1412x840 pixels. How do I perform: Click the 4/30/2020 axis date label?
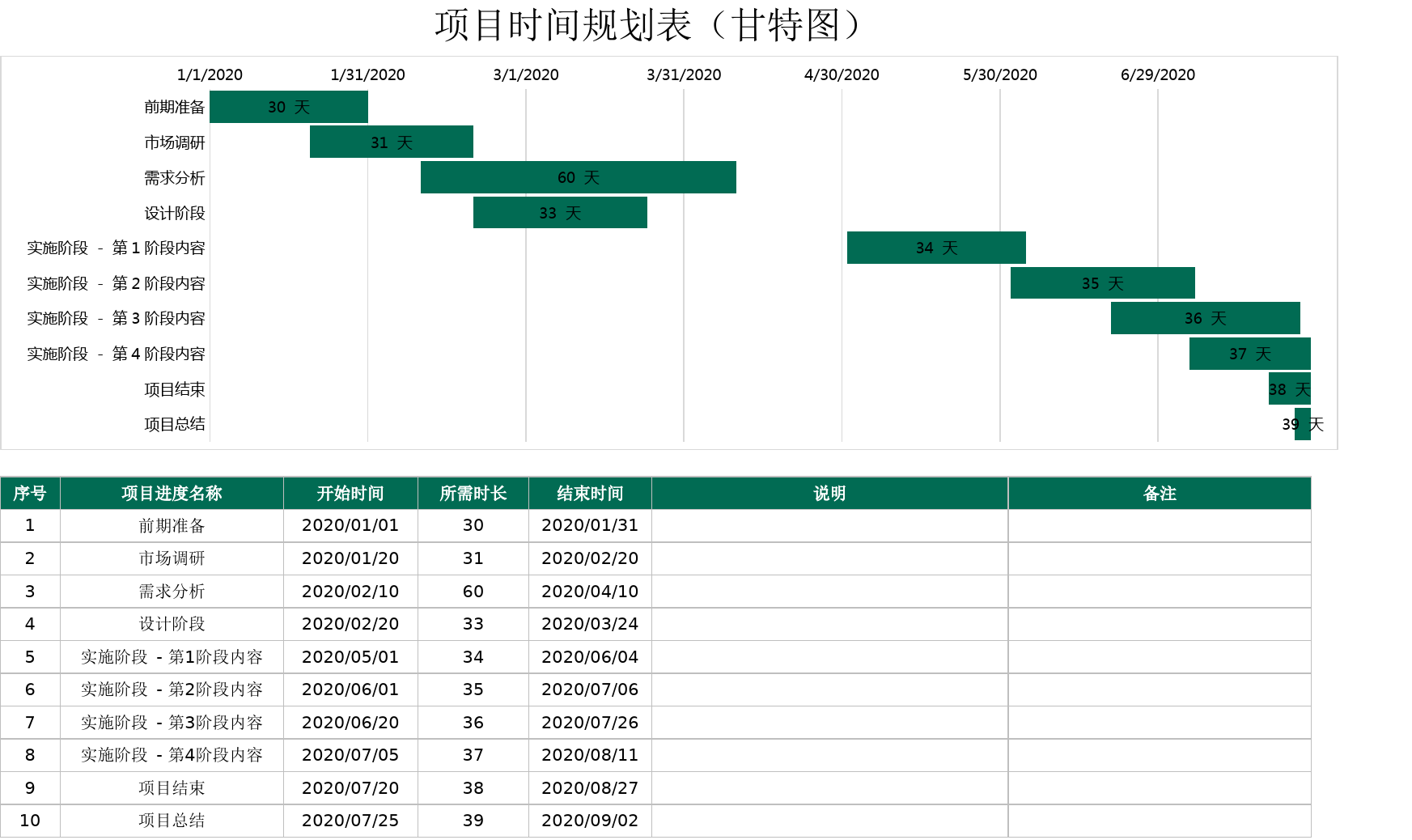click(x=842, y=74)
